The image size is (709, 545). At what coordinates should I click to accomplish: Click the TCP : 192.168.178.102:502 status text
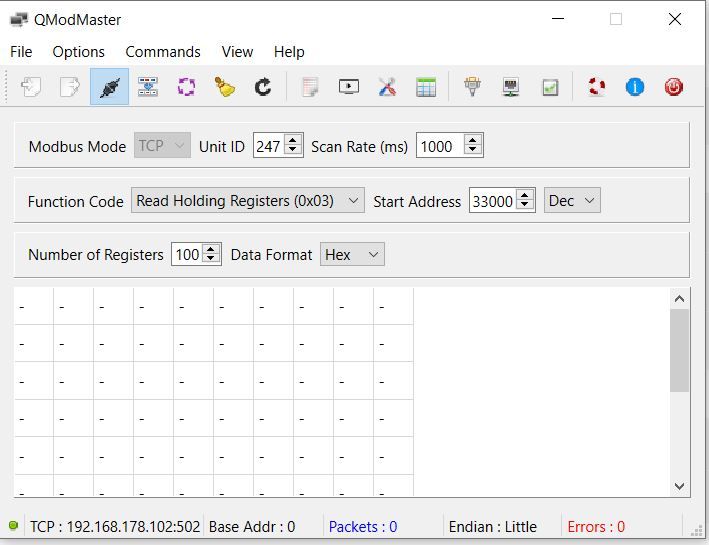point(115,526)
